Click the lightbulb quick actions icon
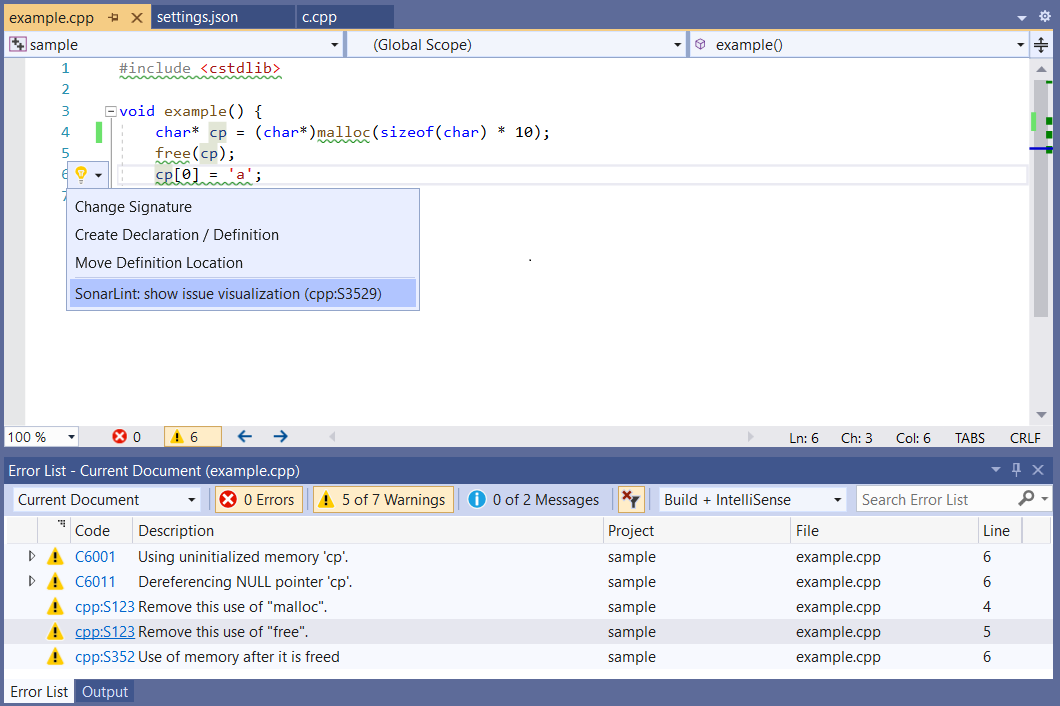Viewport: 1060px width, 706px height. 80,175
